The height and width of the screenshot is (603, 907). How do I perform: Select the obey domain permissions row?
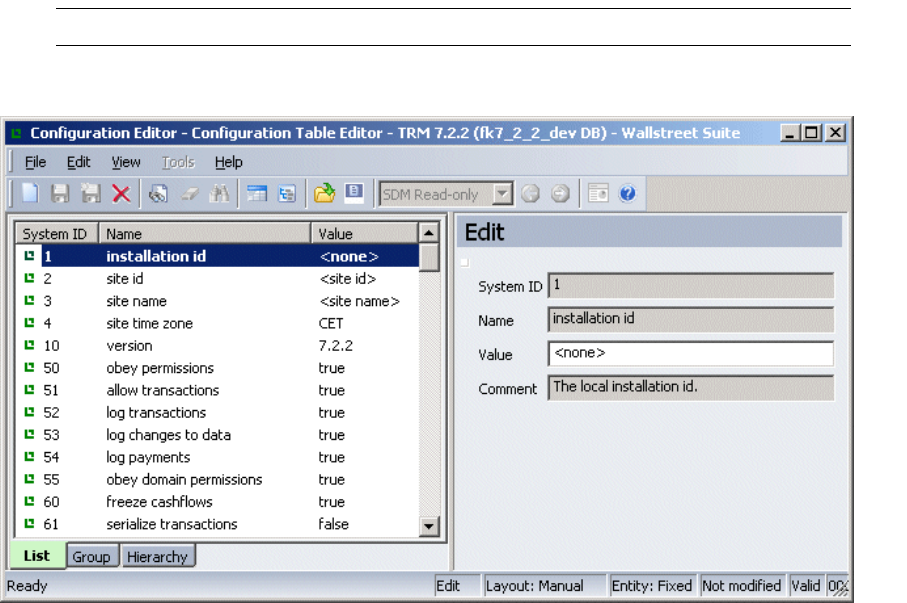pos(217,479)
